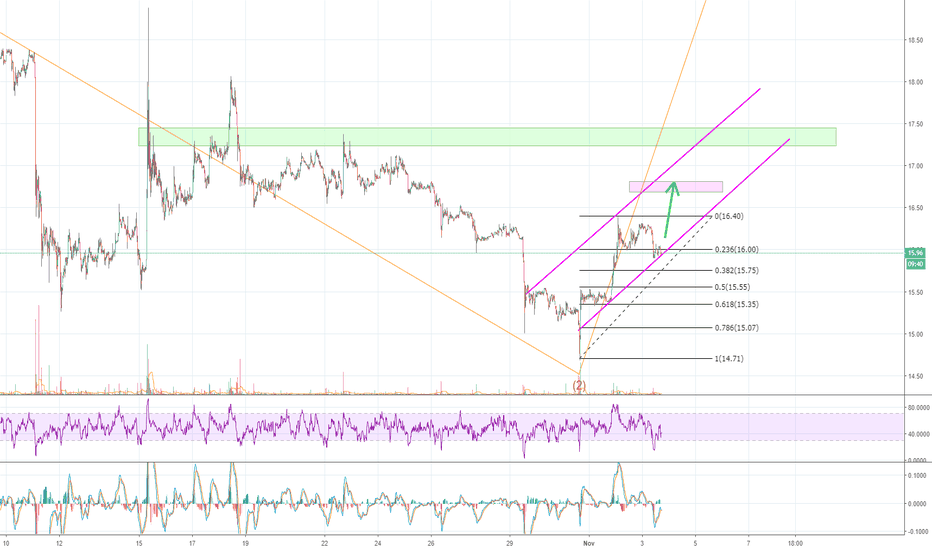Click the 0(16.40) Fibonacci level label
Image resolution: width=932 pixels, height=550 pixels.
pos(729,216)
